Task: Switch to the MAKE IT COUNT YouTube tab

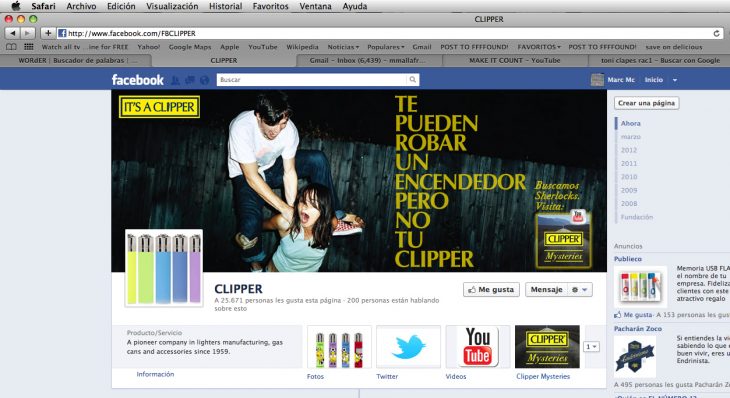Action: pos(514,61)
